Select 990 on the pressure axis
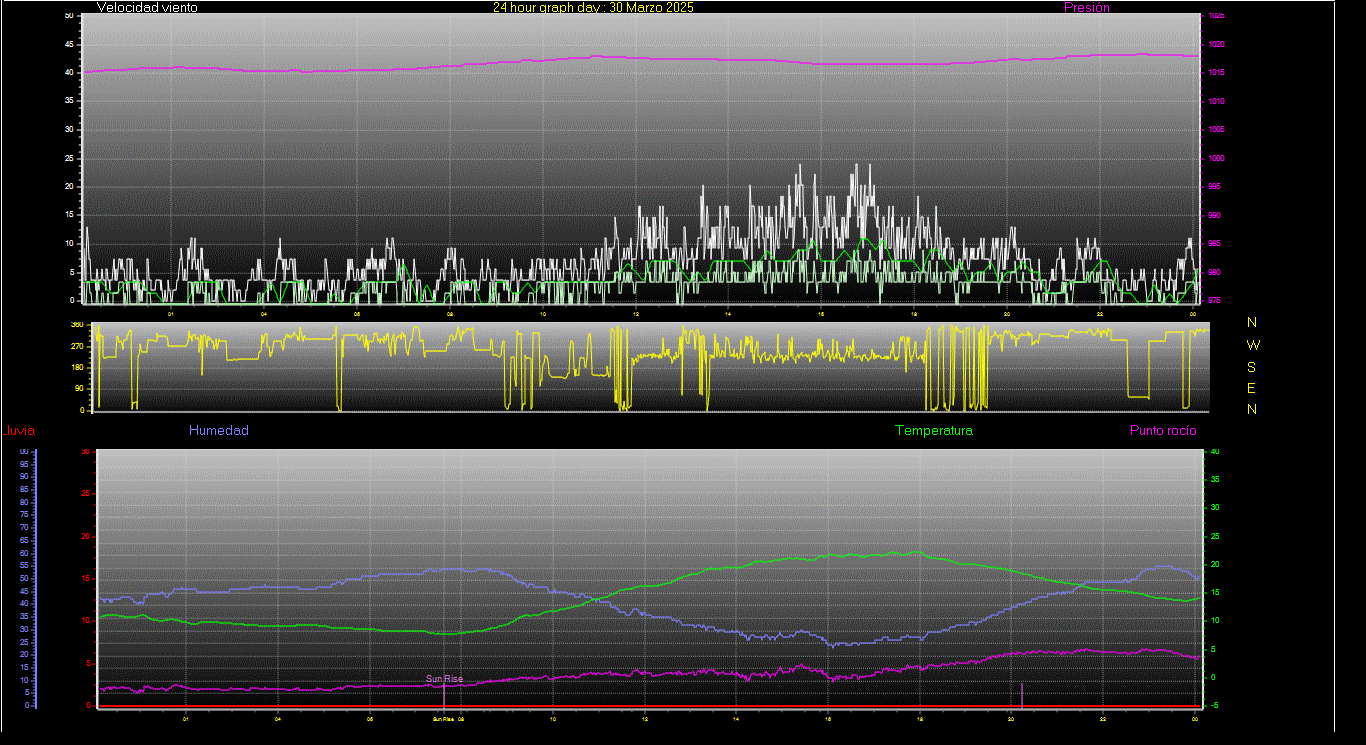Image resolution: width=1366 pixels, height=745 pixels. coord(1216,215)
